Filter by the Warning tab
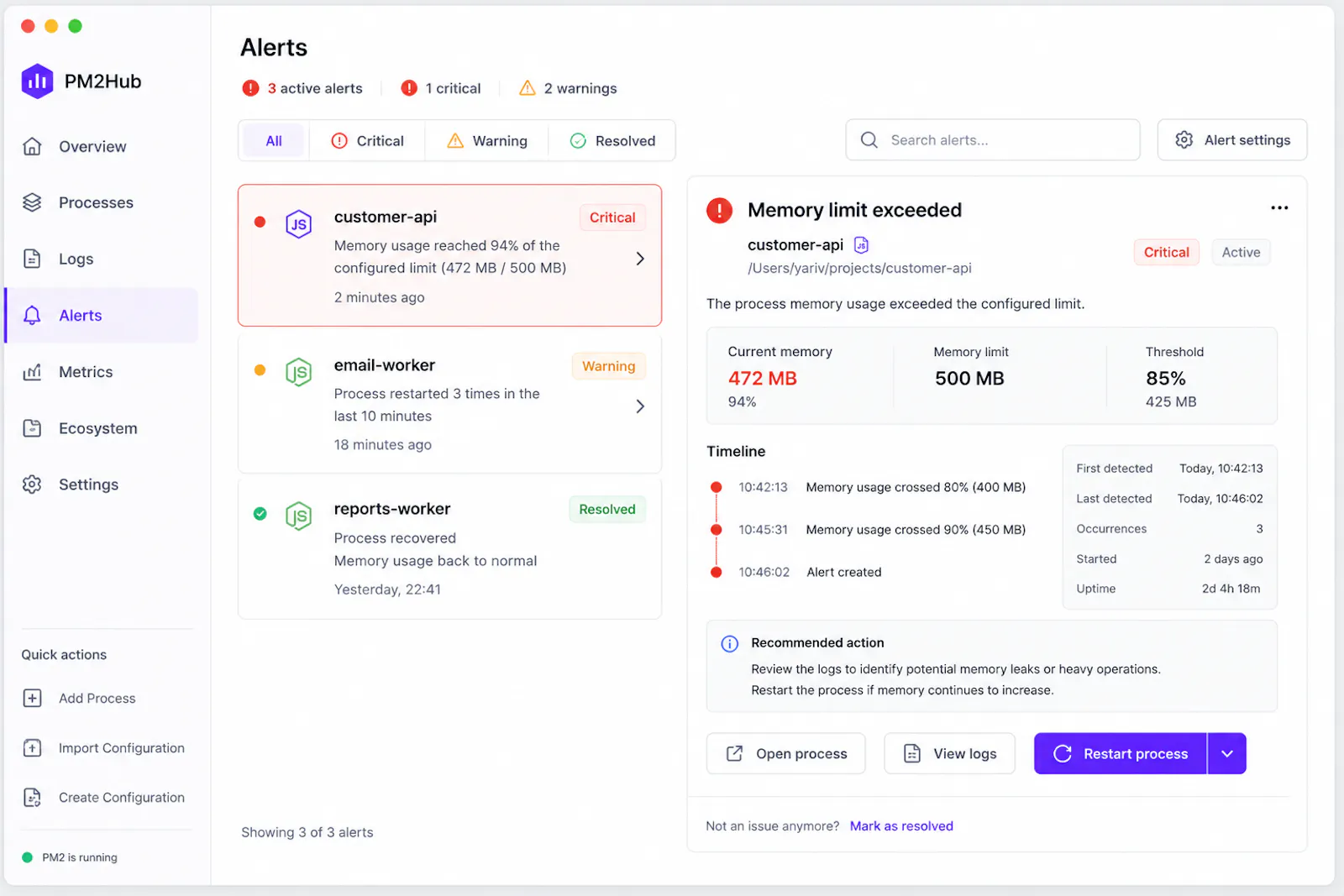The image size is (1344, 896). [x=487, y=141]
